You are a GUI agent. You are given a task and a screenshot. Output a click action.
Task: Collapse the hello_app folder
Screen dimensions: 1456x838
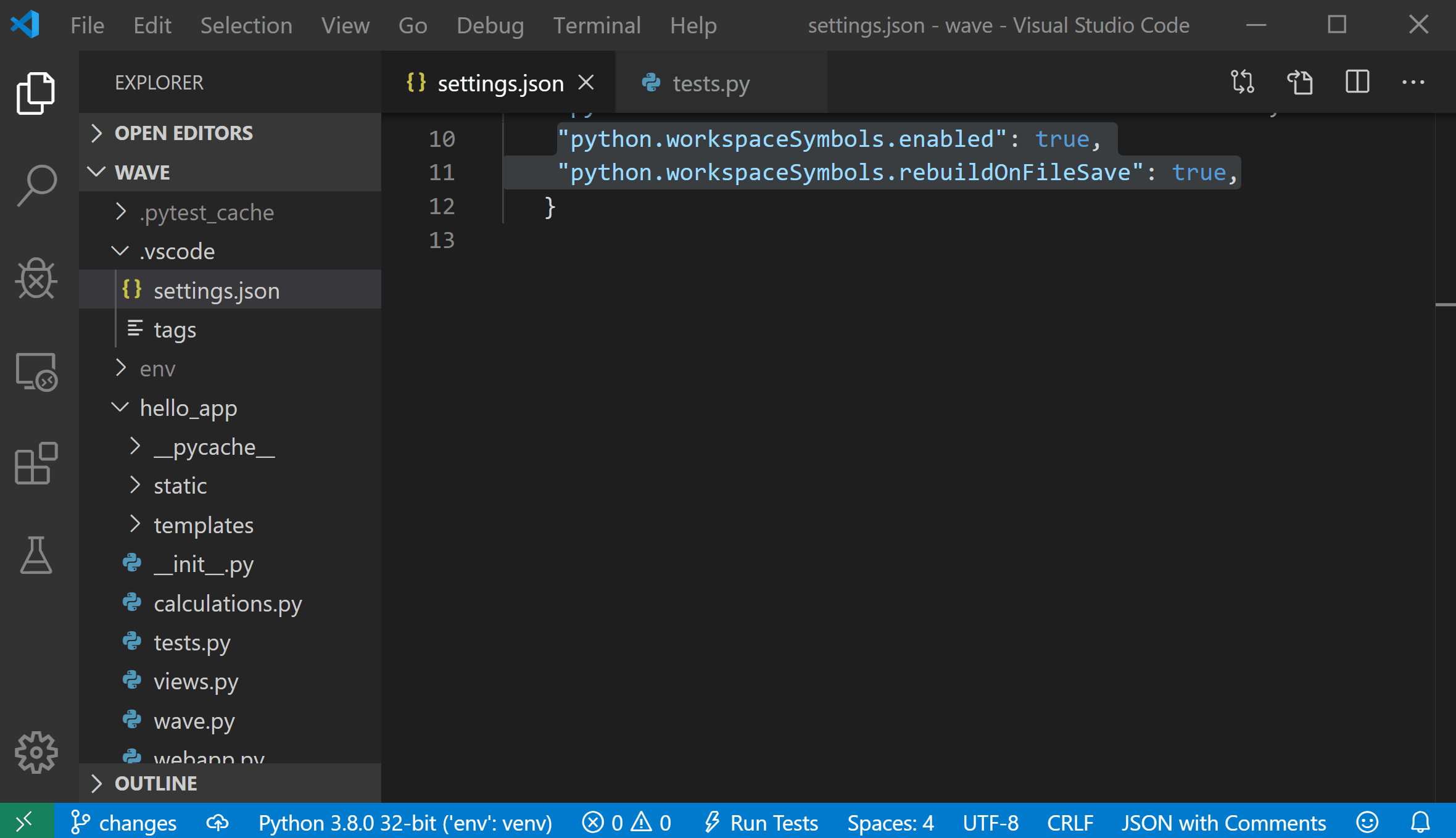coord(120,407)
